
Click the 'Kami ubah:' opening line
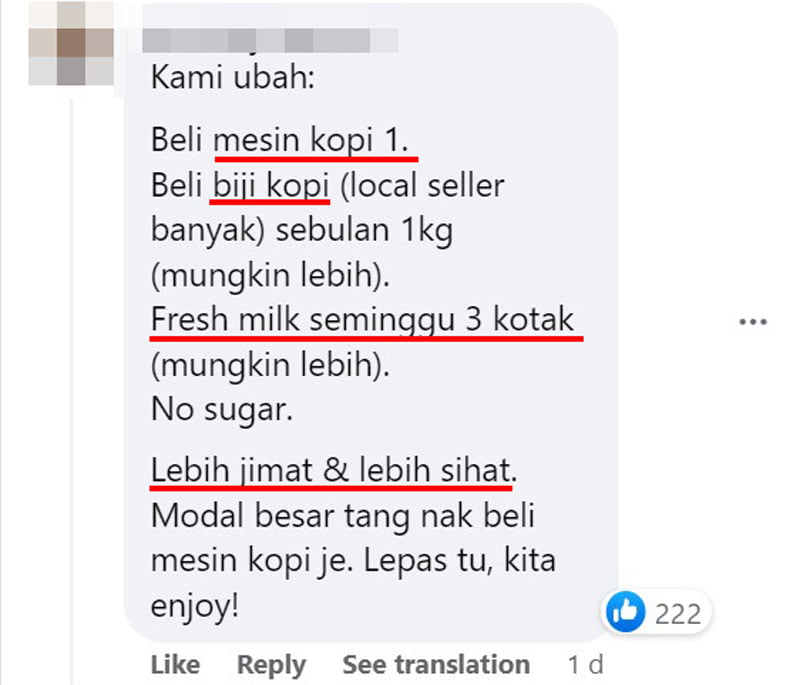pos(233,78)
